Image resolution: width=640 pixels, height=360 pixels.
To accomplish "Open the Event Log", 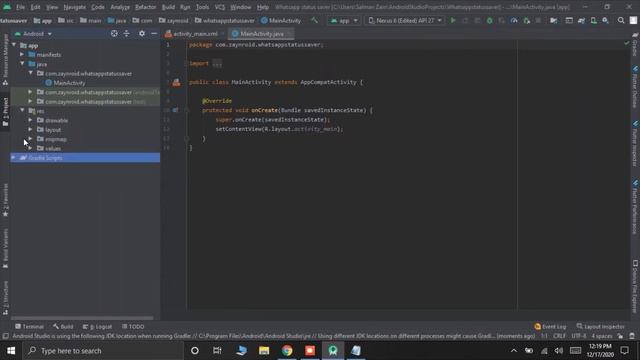I will coord(550,327).
